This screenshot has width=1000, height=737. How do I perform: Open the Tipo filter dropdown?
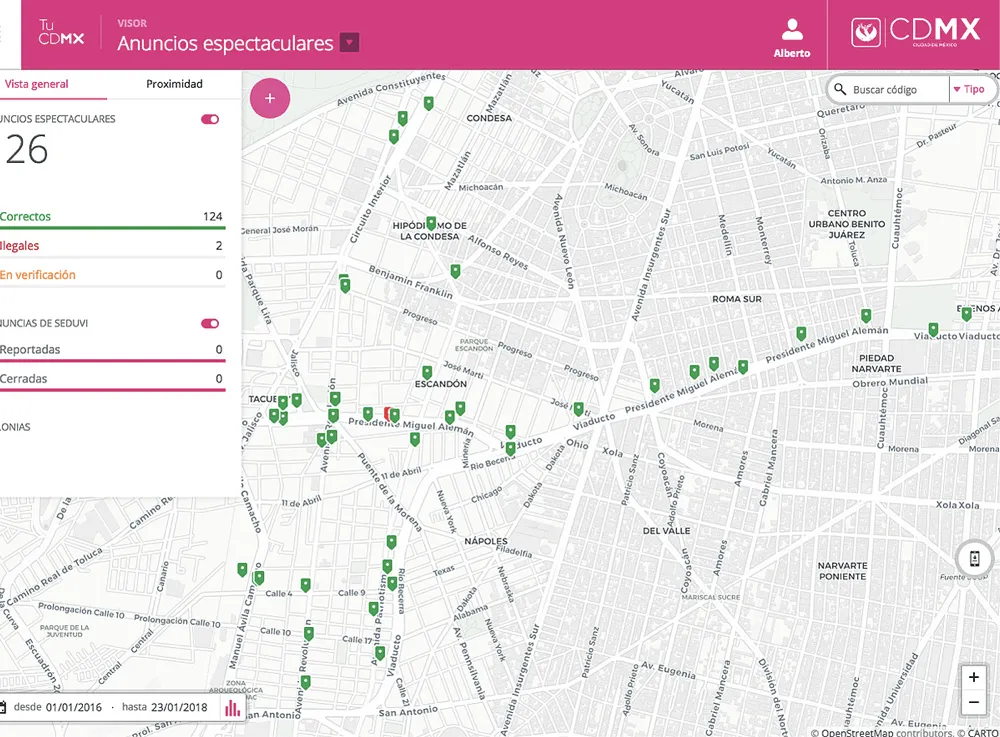971,89
